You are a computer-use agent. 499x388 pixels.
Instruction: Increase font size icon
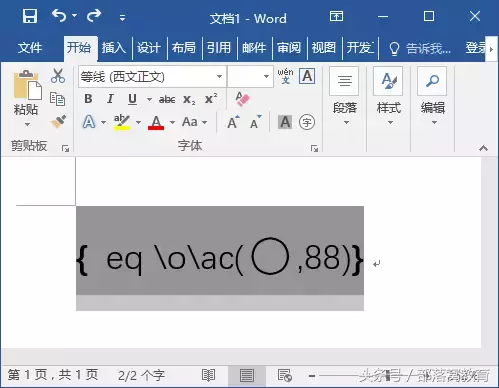[233, 122]
